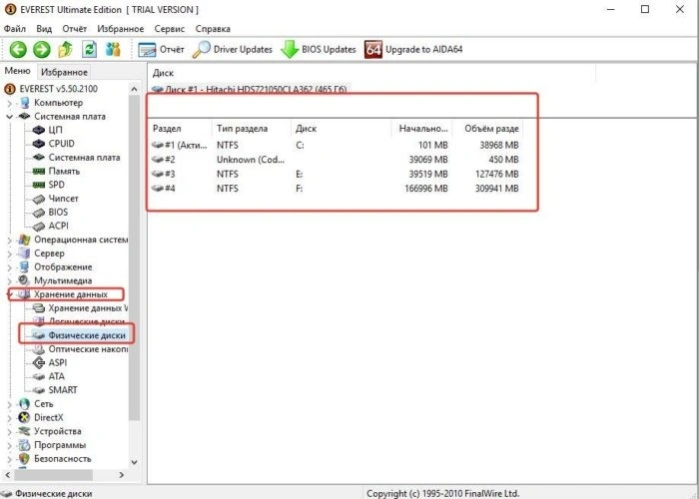Click sidebar scroll down arrow
The image size is (699, 499).
pyautogui.click(x=134, y=462)
